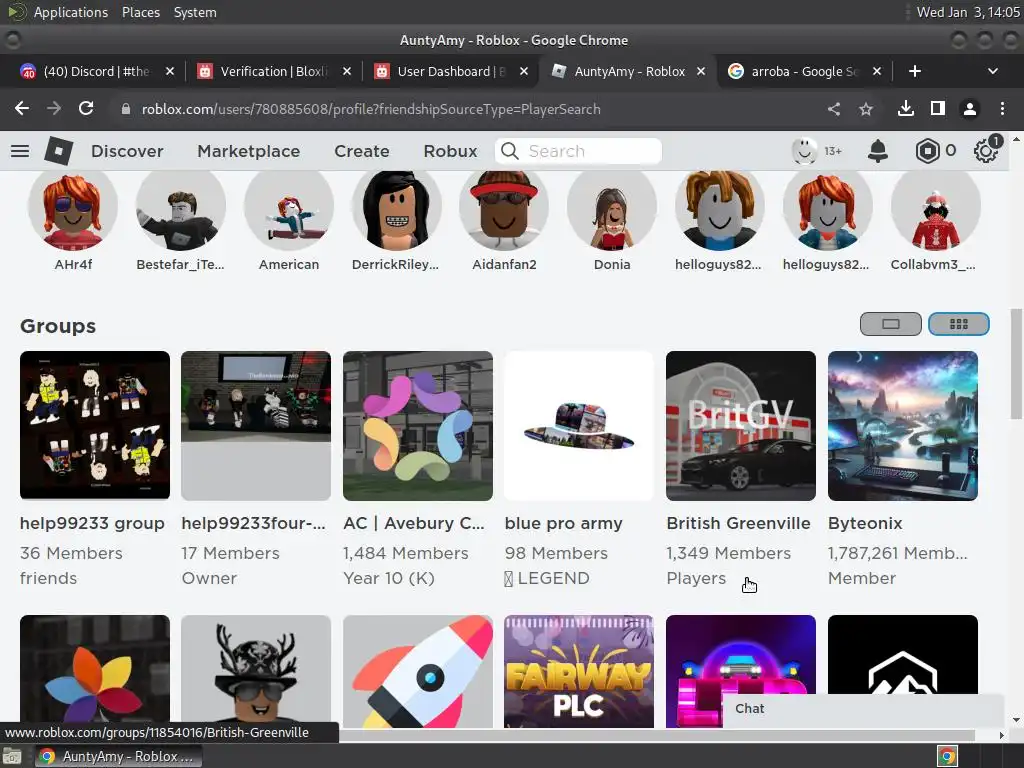Image resolution: width=1024 pixels, height=768 pixels.
Task: Click the Roblox logo home icon
Action: point(59,151)
